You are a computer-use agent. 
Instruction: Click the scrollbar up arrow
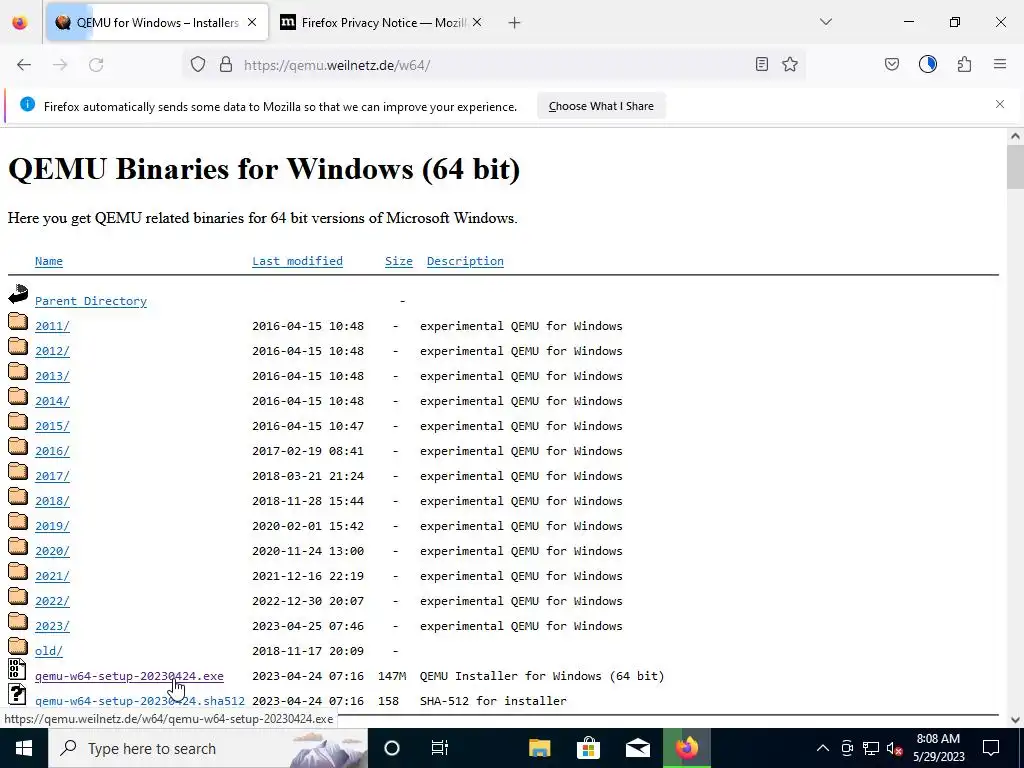pyautogui.click(x=1016, y=136)
